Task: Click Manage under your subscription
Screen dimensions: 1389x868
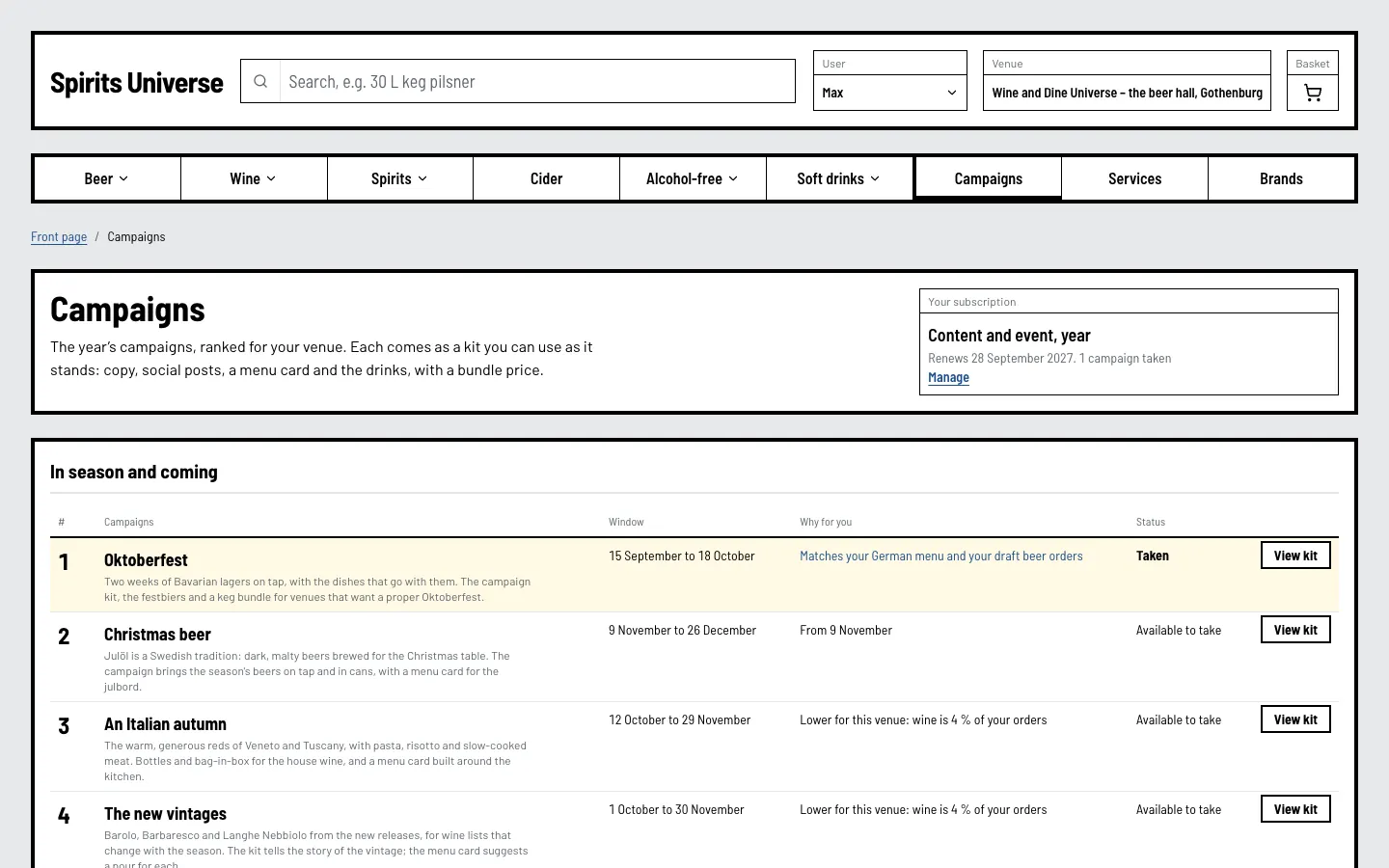Action: pyautogui.click(x=948, y=377)
